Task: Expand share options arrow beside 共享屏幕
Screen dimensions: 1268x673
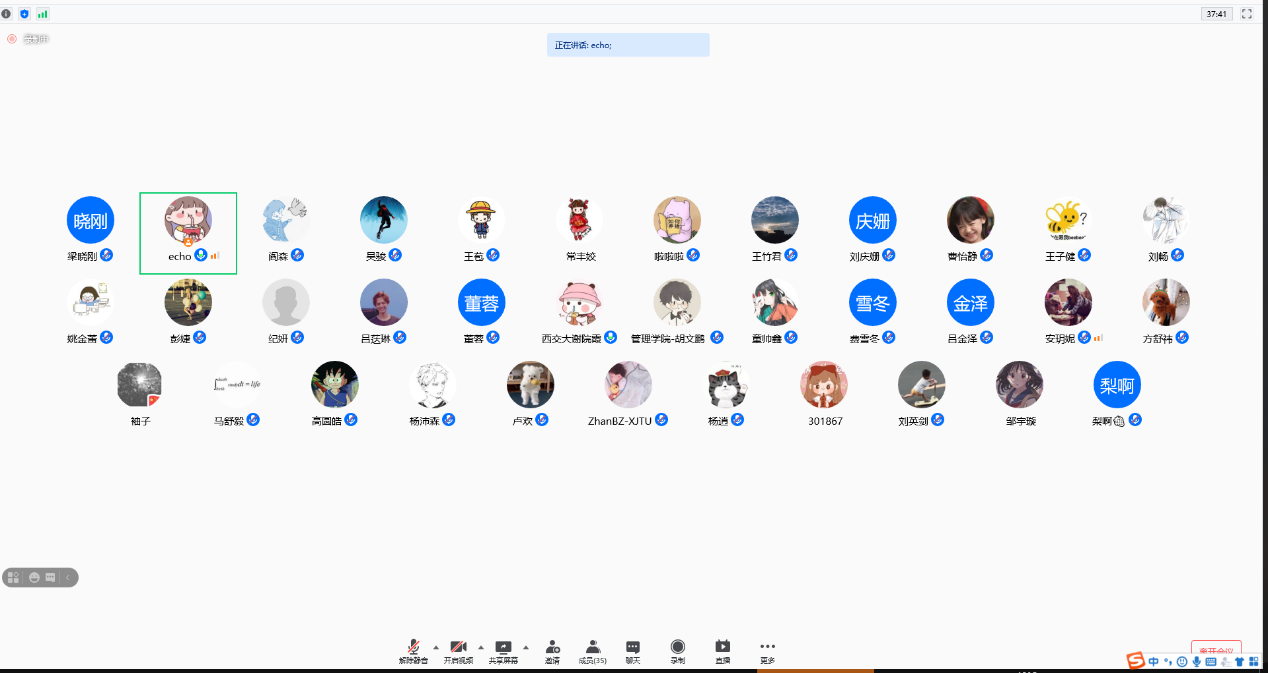Action: (526, 646)
